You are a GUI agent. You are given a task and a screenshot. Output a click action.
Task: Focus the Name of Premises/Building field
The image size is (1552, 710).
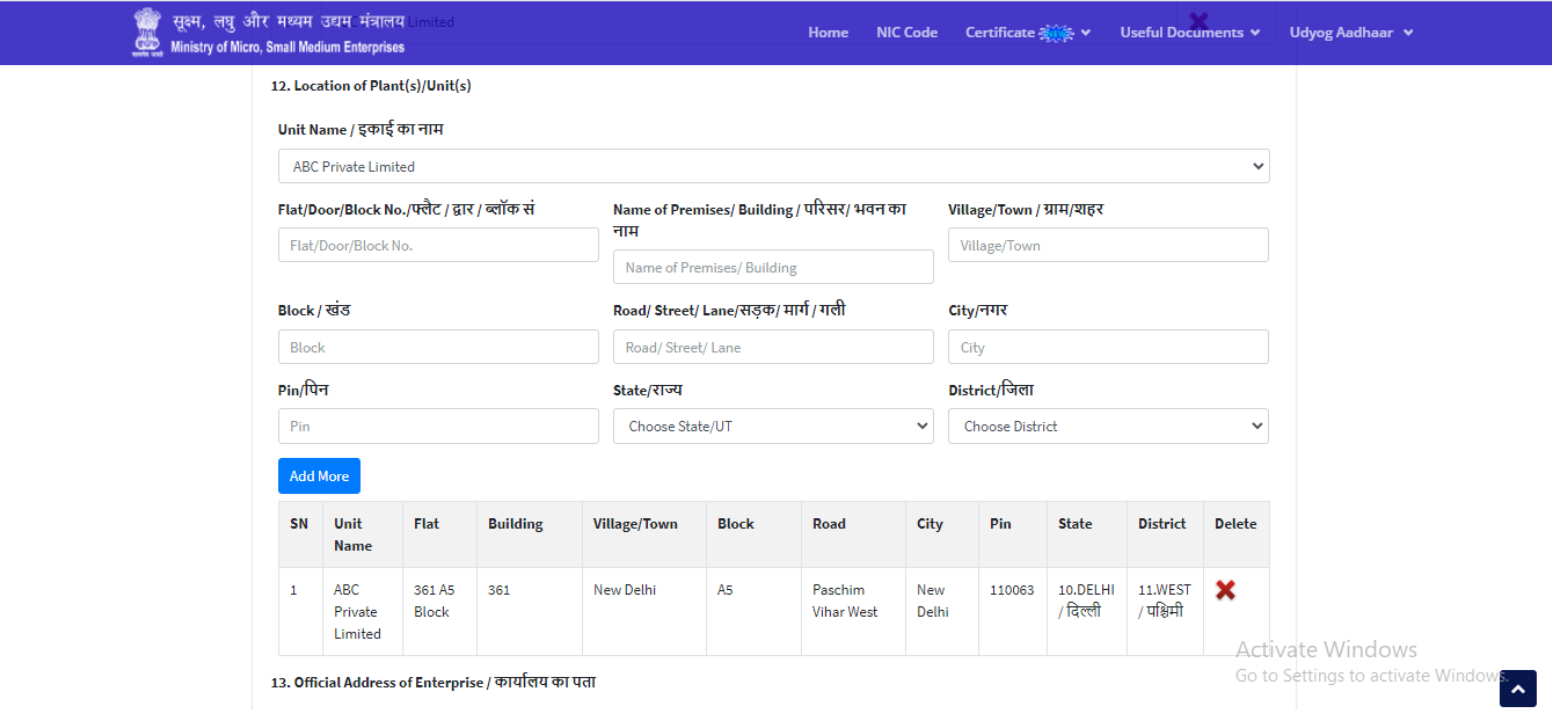773,267
